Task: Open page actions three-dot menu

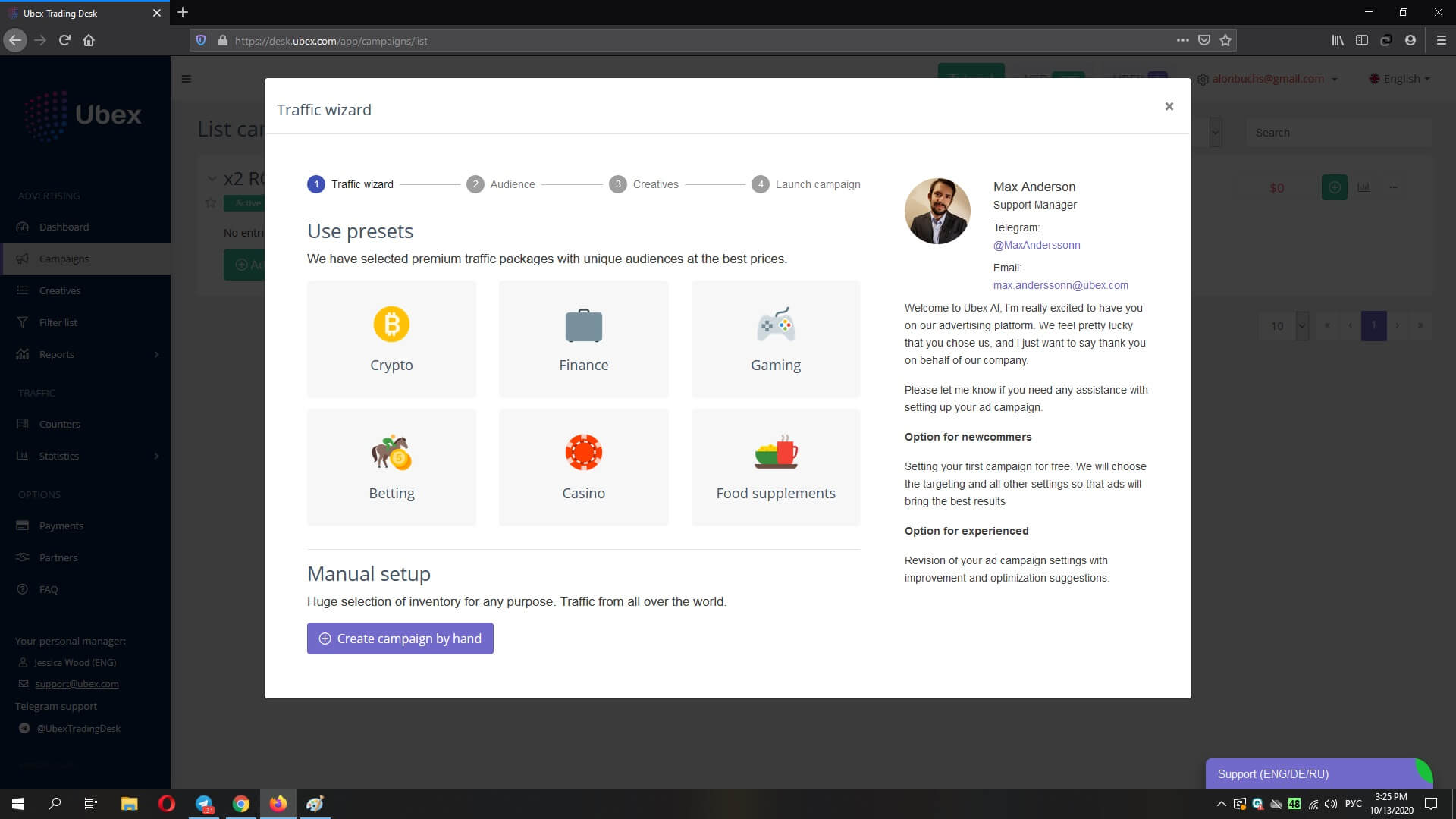Action: [x=1182, y=40]
